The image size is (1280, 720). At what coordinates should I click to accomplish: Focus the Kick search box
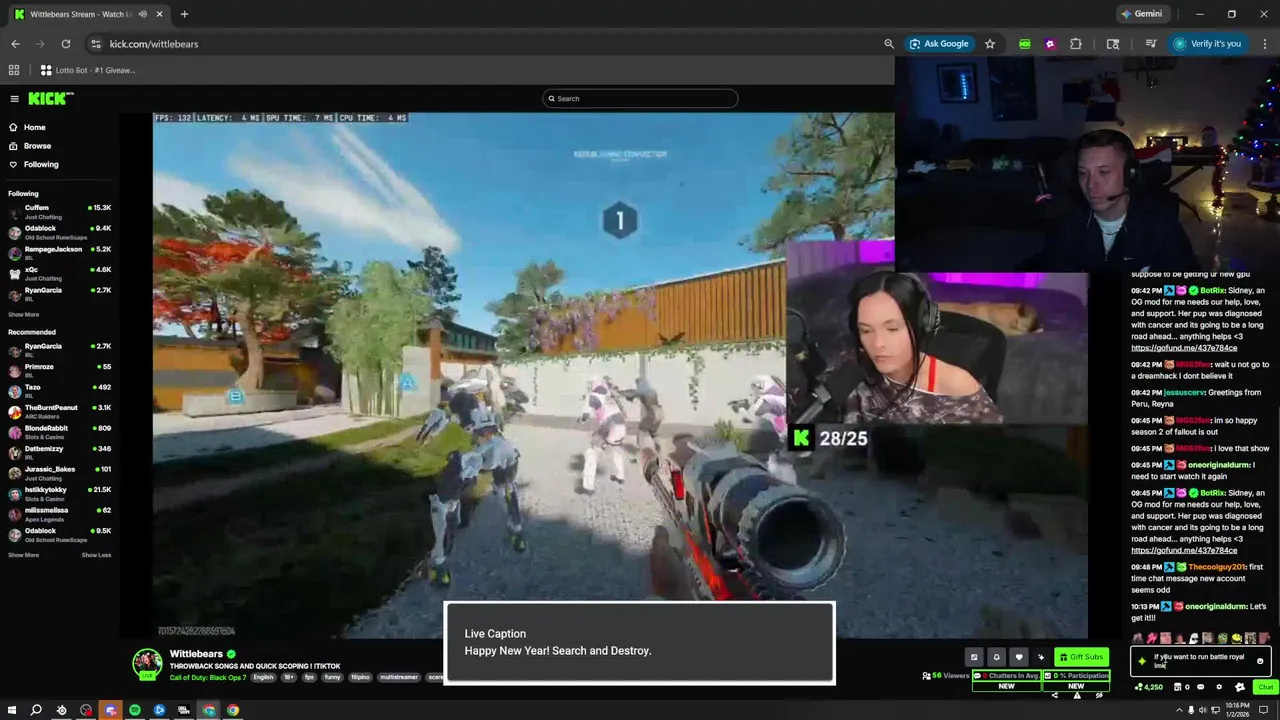click(x=640, y=98)
